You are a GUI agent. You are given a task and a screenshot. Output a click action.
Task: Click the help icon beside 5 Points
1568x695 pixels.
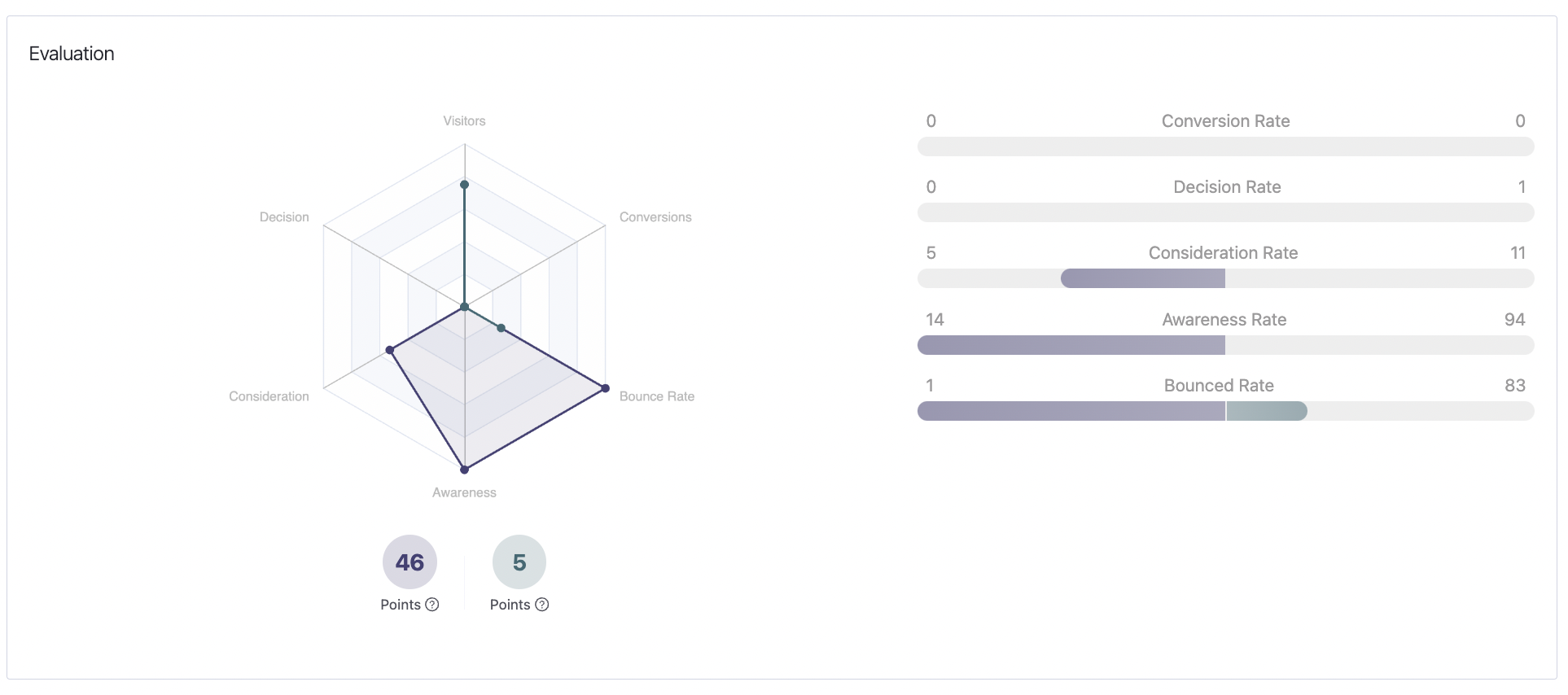click(542, 605)
